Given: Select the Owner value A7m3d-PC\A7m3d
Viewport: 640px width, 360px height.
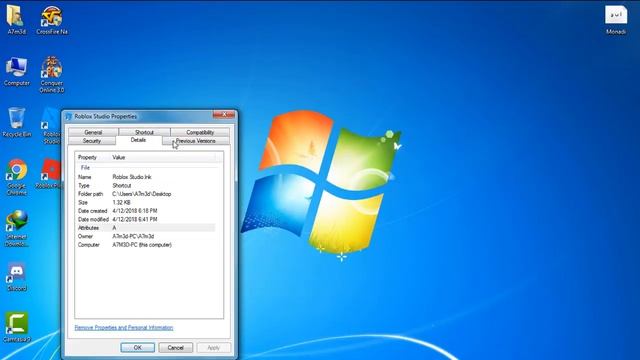Looking at the screenshot, I should (x=133, y=236).
